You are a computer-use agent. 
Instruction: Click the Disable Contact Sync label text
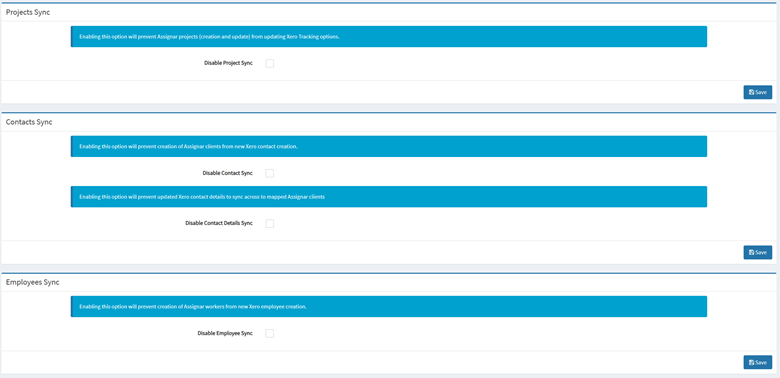click(228, 174)
